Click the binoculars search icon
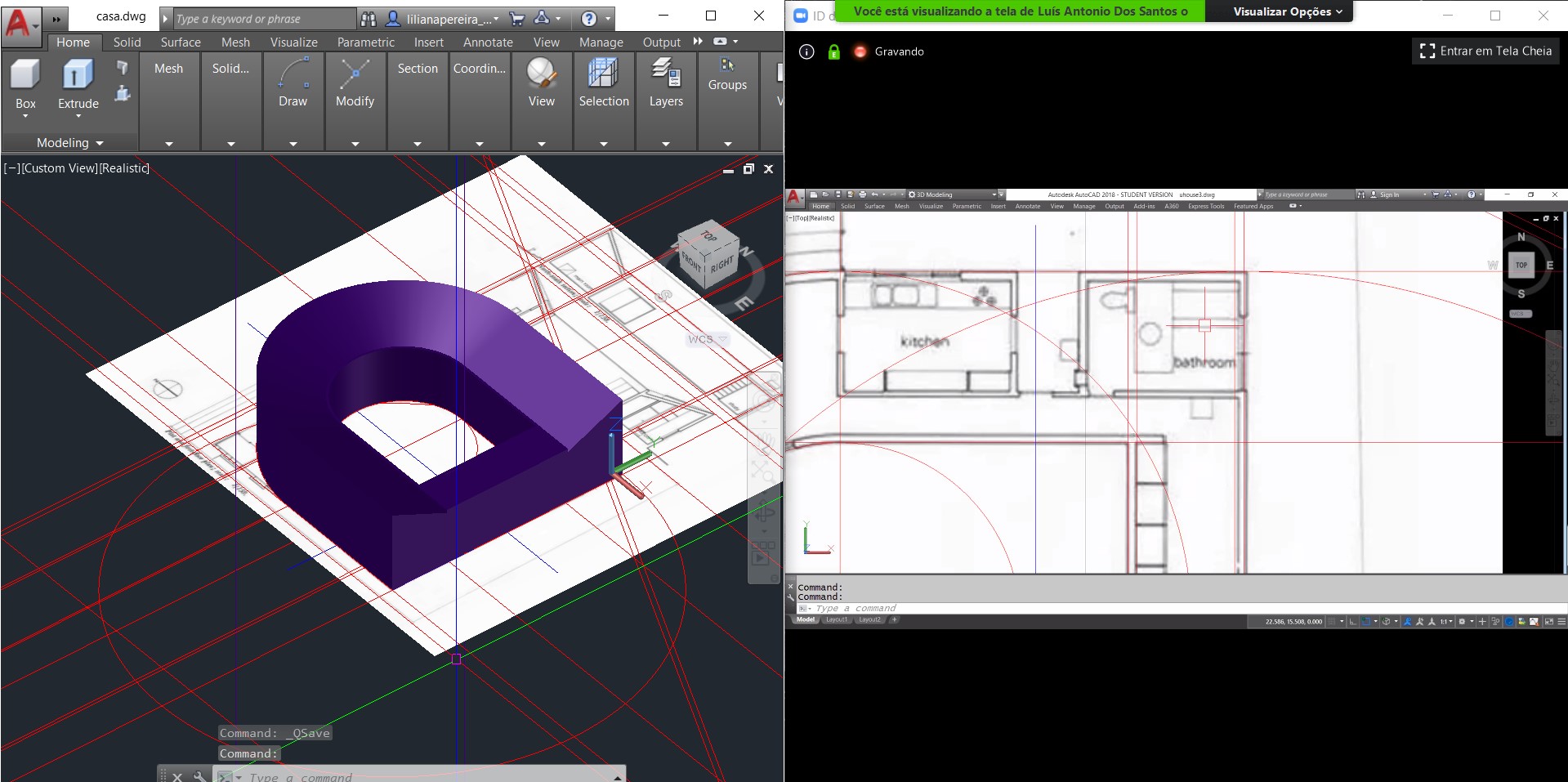Screen dimensions: 1568x782 369,18
